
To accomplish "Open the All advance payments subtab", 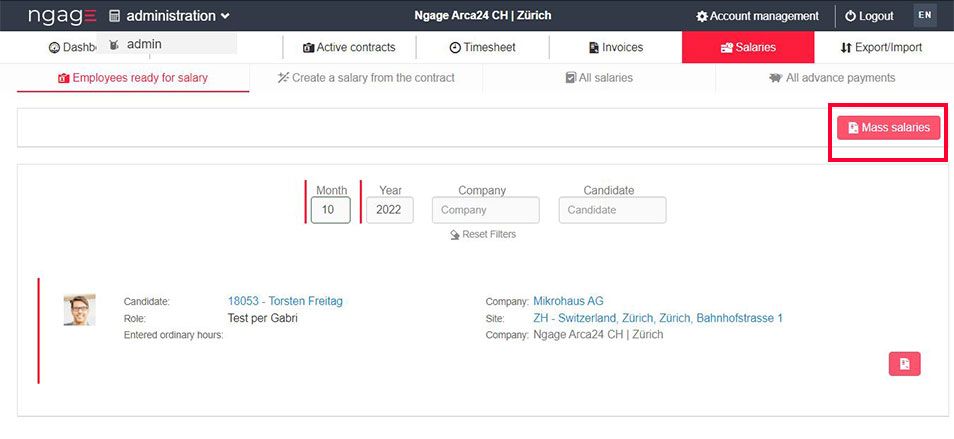I will pyautogui.click(x=832, y=78).
